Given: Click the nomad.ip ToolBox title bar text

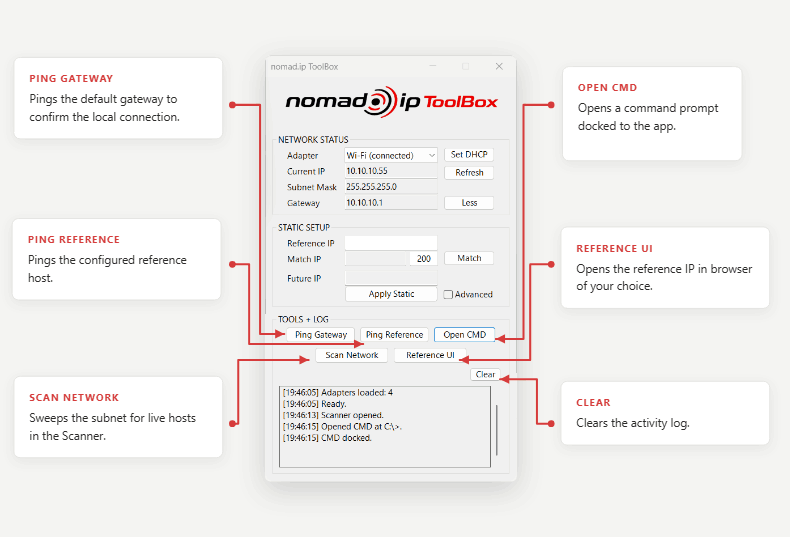Looking at the screenshot, I should pos(304,66).
